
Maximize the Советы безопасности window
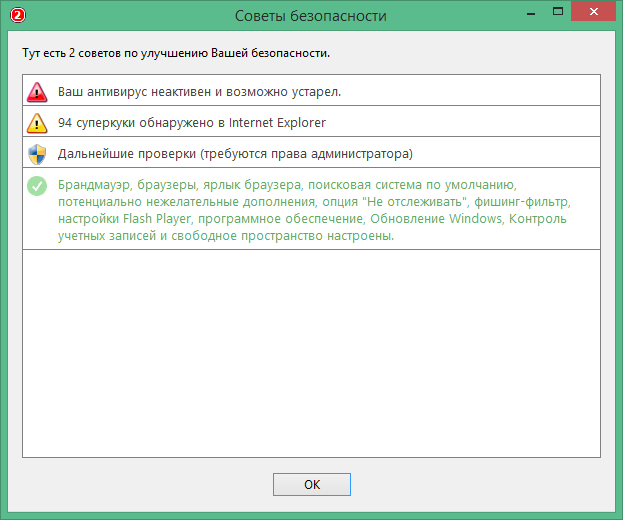coord(558,12)
